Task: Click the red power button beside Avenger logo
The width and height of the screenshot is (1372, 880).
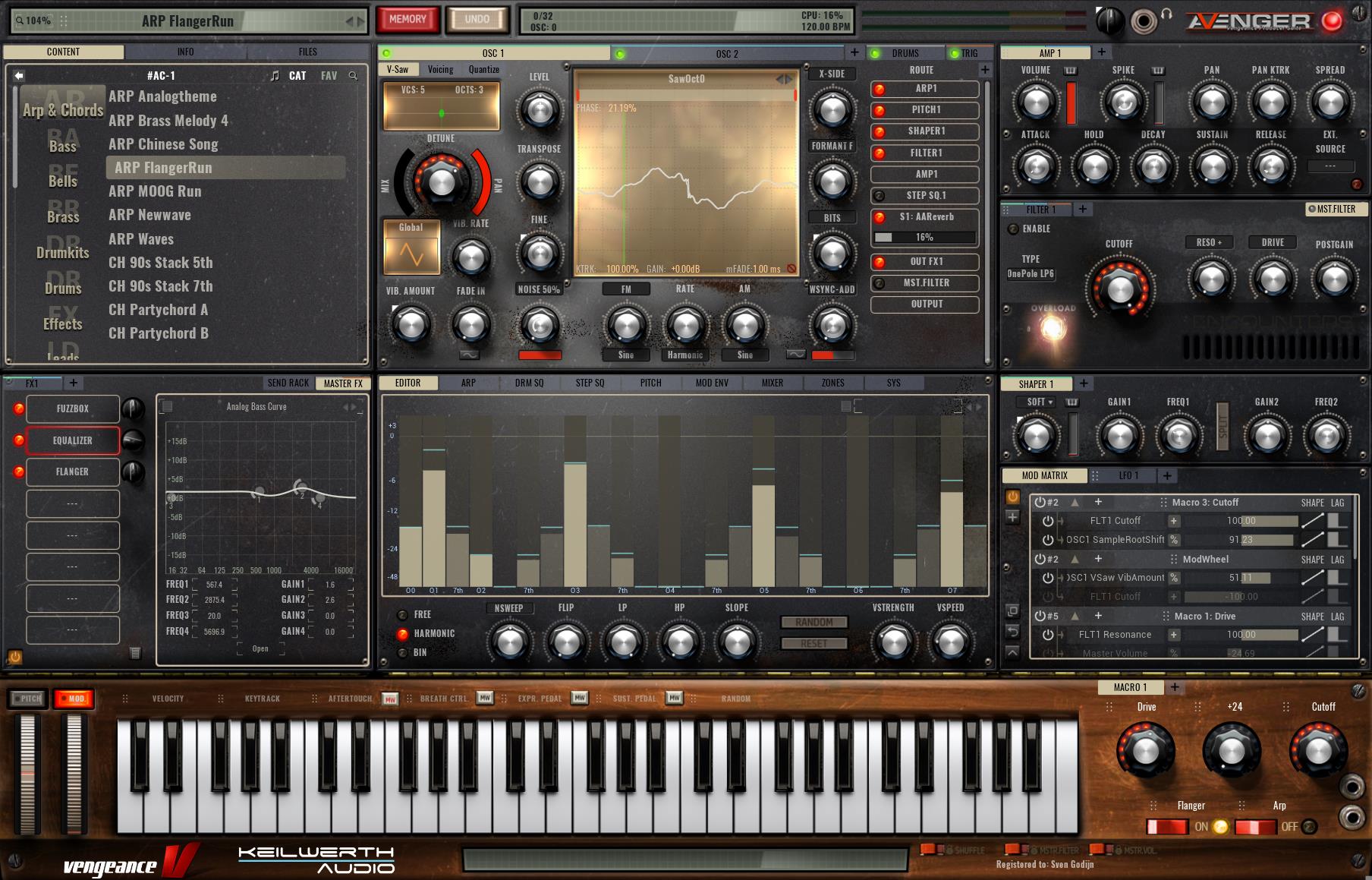Action: click(1332, 21)
